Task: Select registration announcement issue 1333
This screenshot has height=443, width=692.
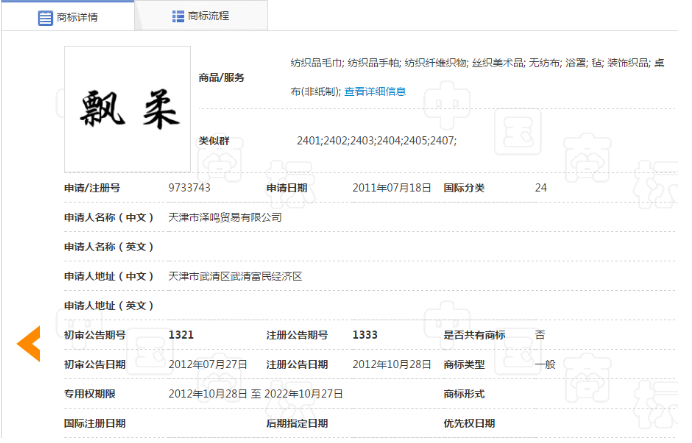Action: click(365, 335)
